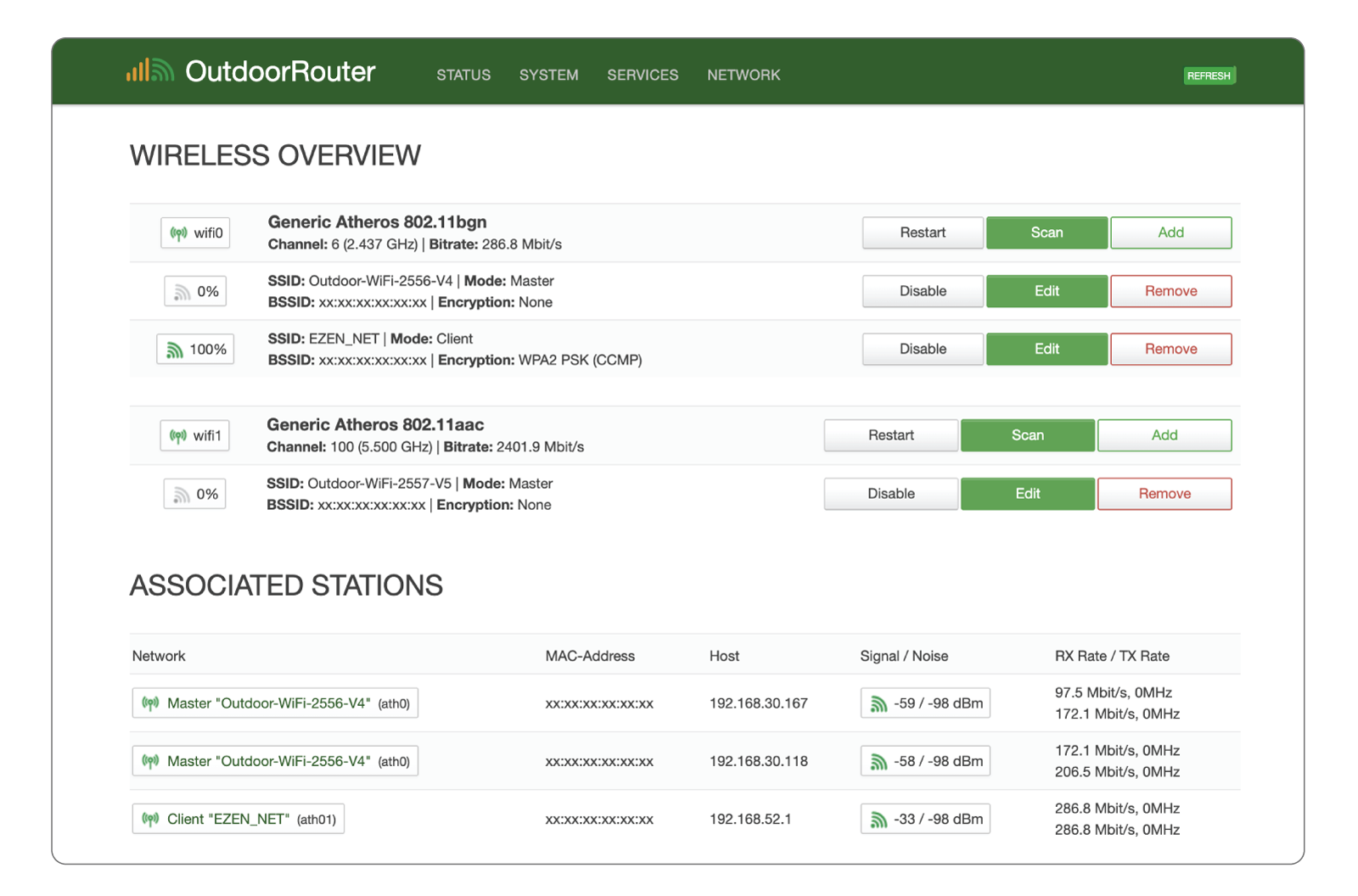The width and height of the screenshot is (1358, 896).
Task: Click the 100% signal strength icon for EZEN_NET
Action: pos(175,350)
